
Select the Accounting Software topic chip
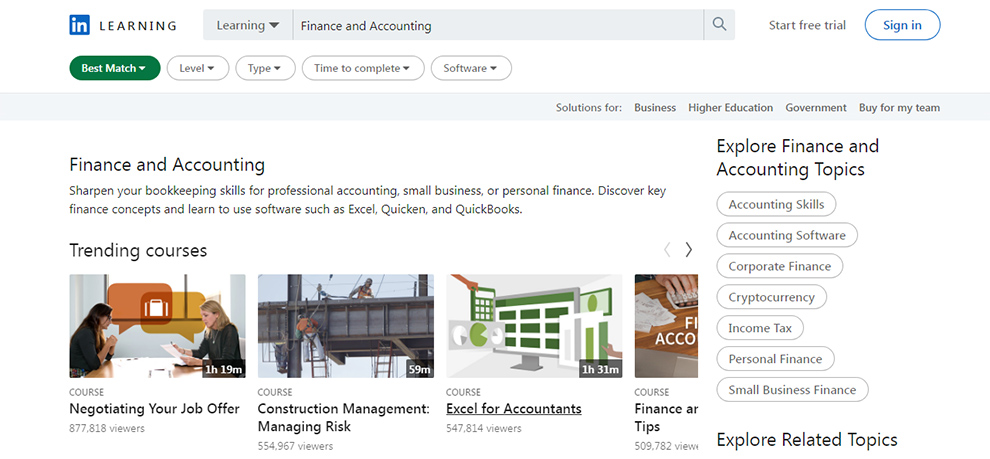coord(787,235)
